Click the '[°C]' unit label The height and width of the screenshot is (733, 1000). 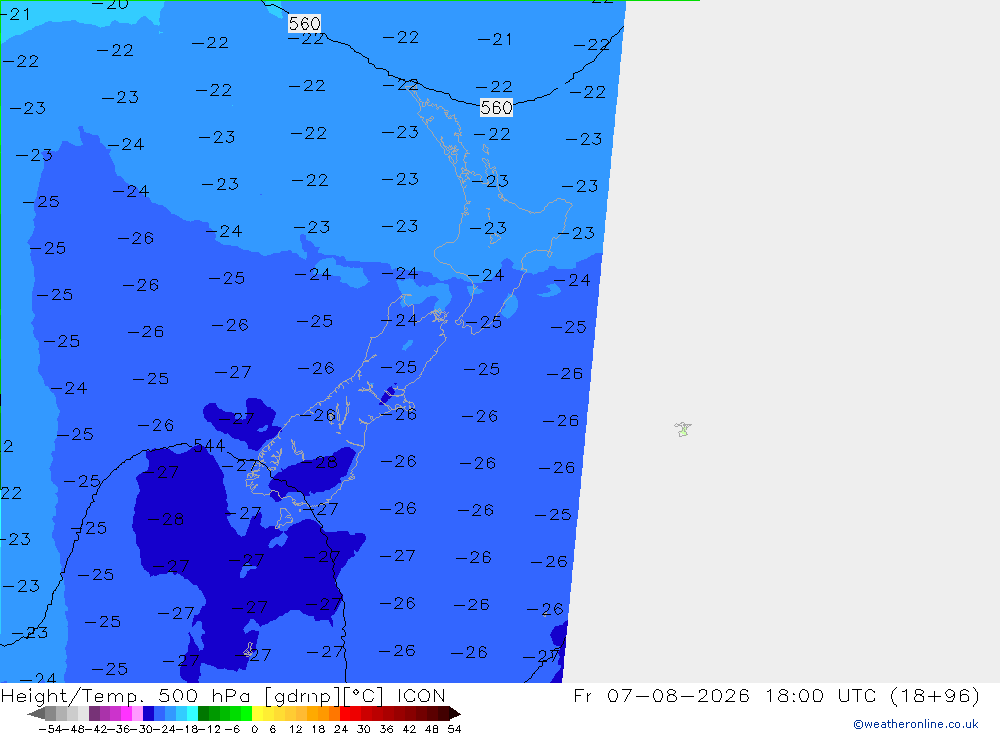coord(364,695)
